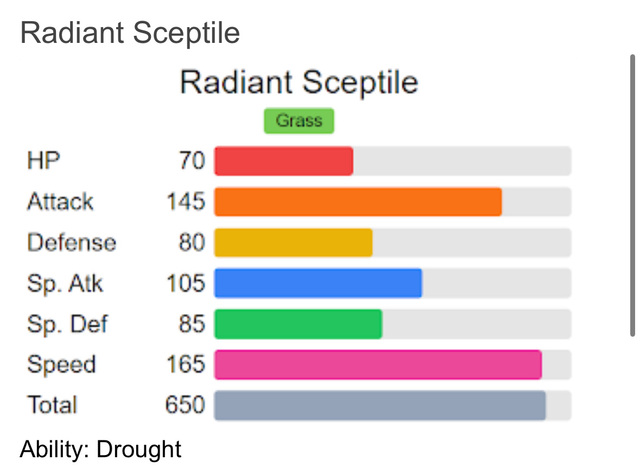640x467 pixels.
Task: Click the centered Radiant Sceptile card title
Action: (x=299, y=82)
